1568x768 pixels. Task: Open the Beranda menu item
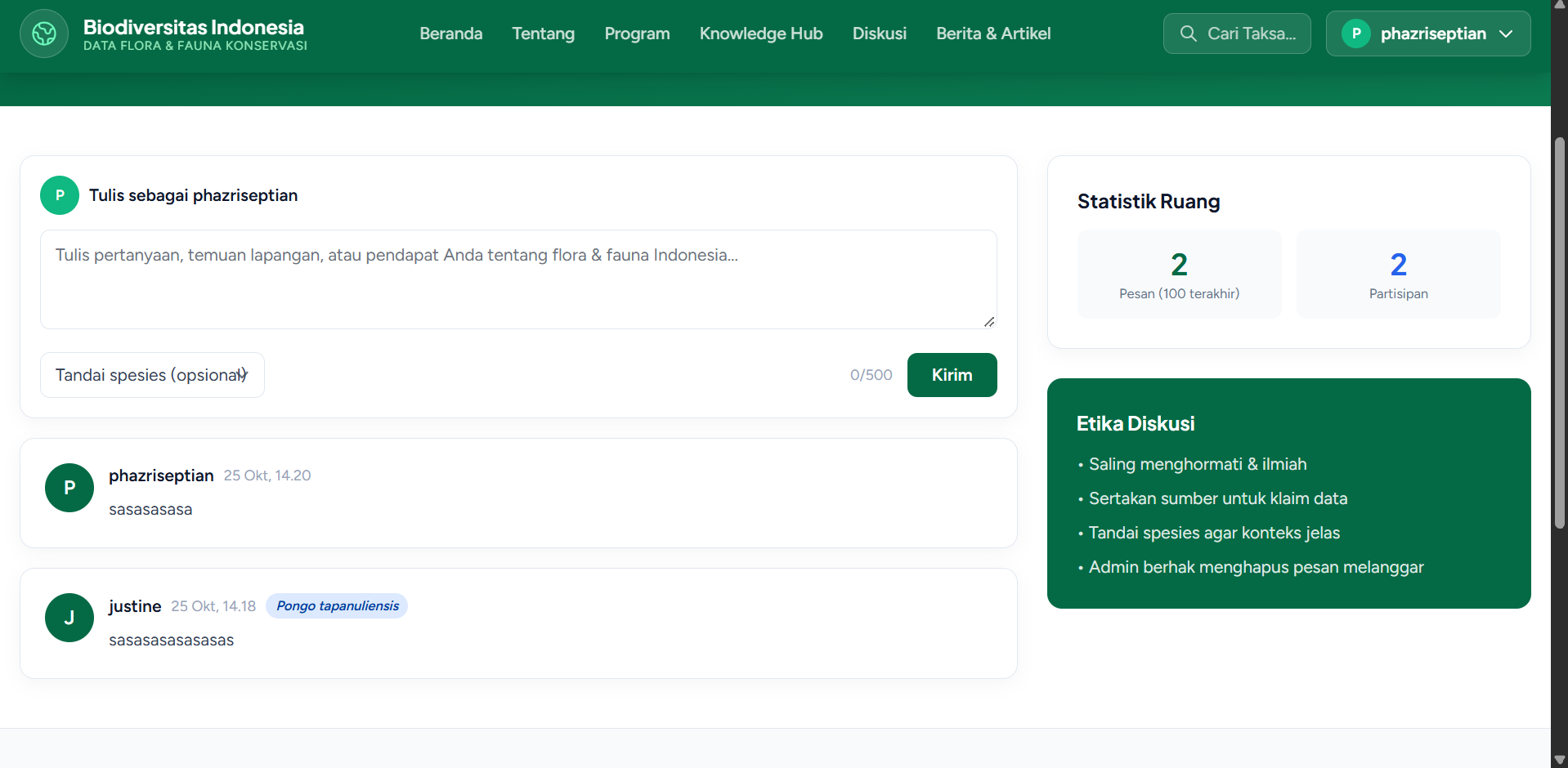coord(451,33)
